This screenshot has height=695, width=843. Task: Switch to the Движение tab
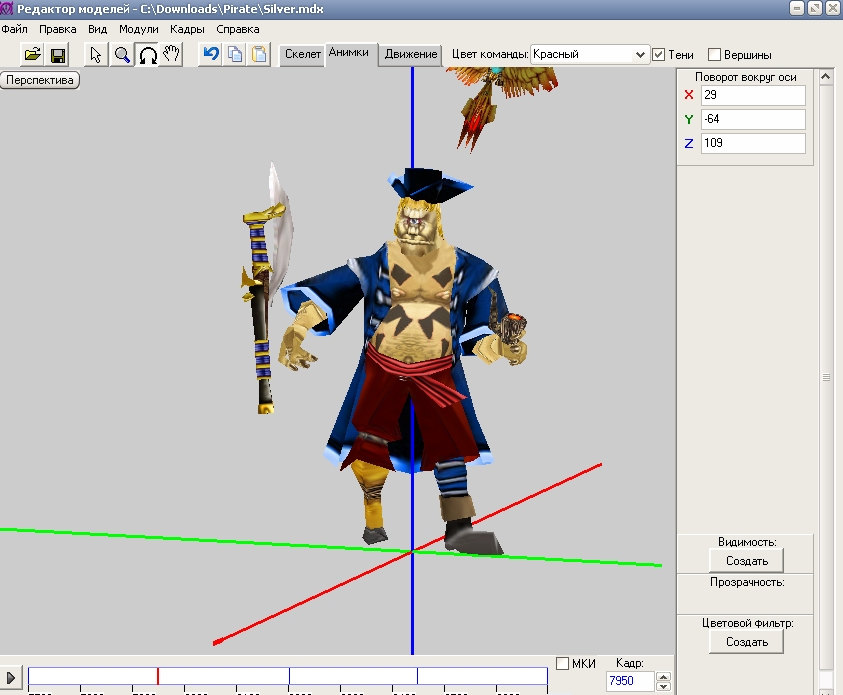tap(411, 54)
